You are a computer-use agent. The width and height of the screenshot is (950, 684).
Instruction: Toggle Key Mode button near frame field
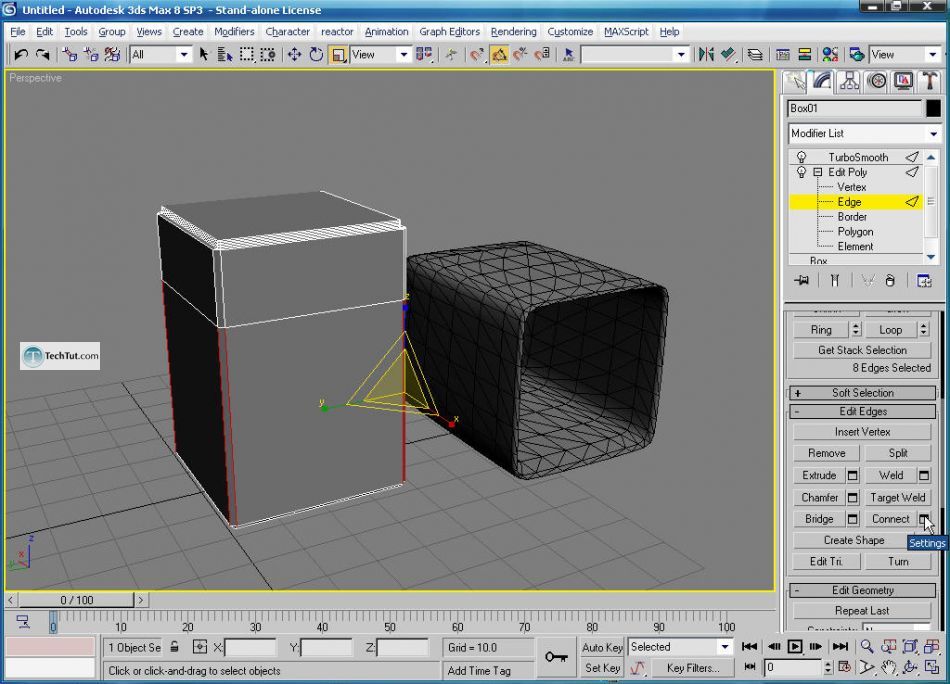(749, 668)
